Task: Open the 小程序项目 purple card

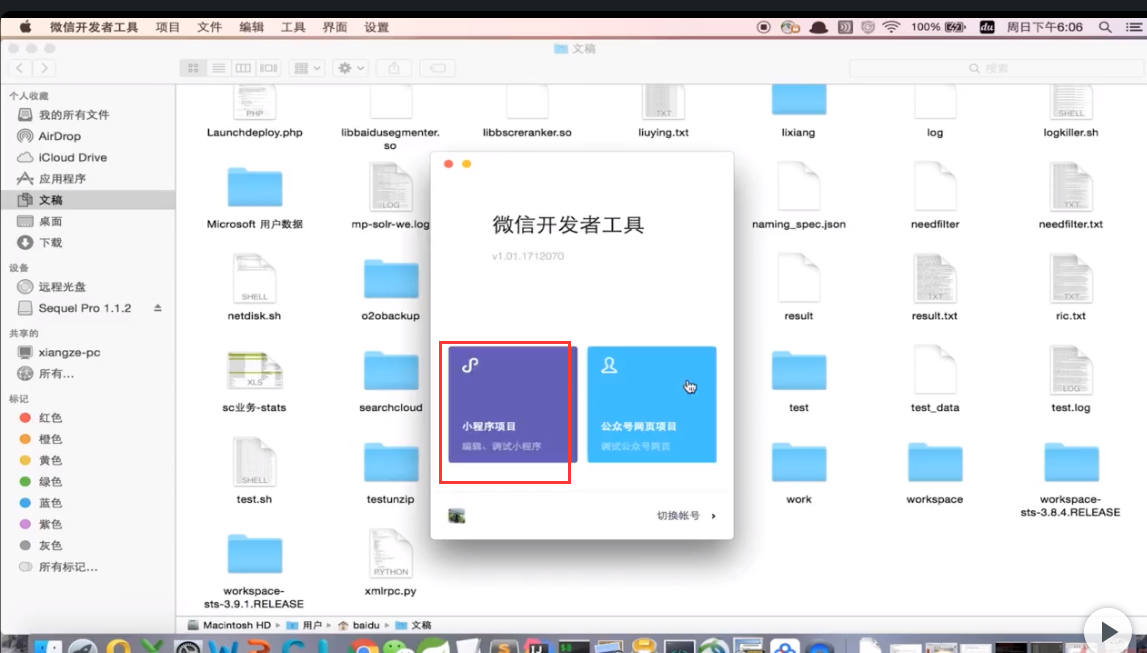Action: tap(512, 404)
